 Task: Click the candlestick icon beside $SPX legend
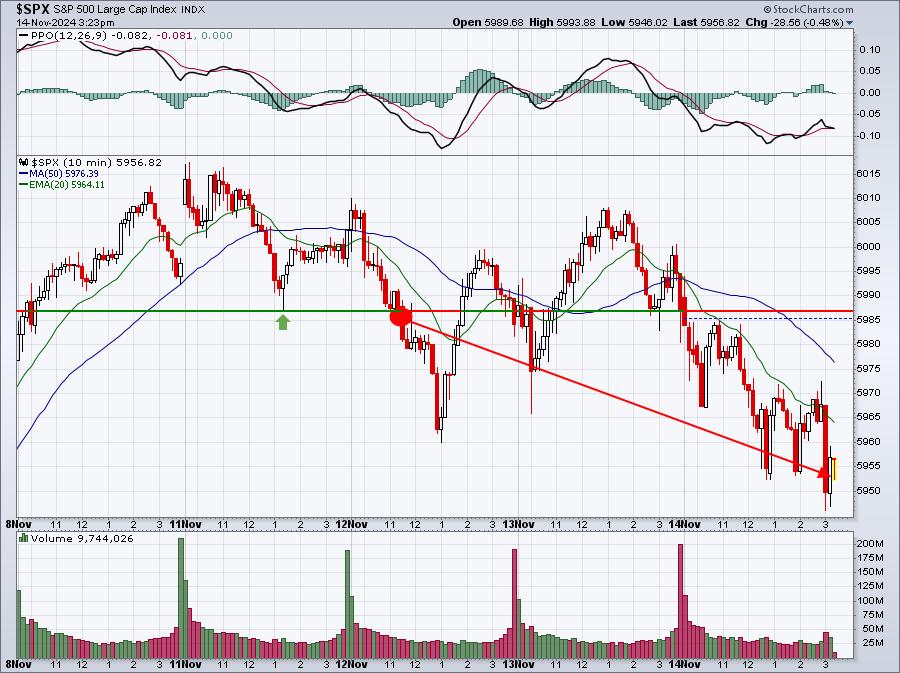(24, 162)
